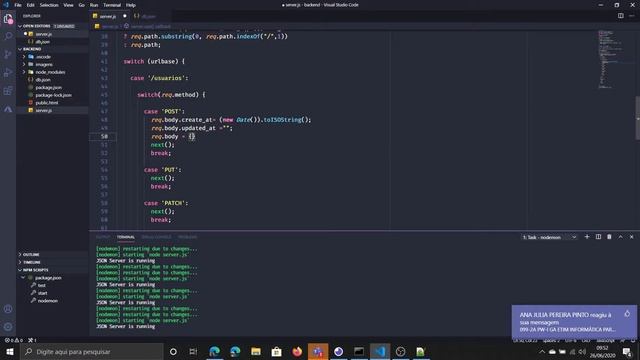Open the Windows Action Center icon

coord(627,351)
